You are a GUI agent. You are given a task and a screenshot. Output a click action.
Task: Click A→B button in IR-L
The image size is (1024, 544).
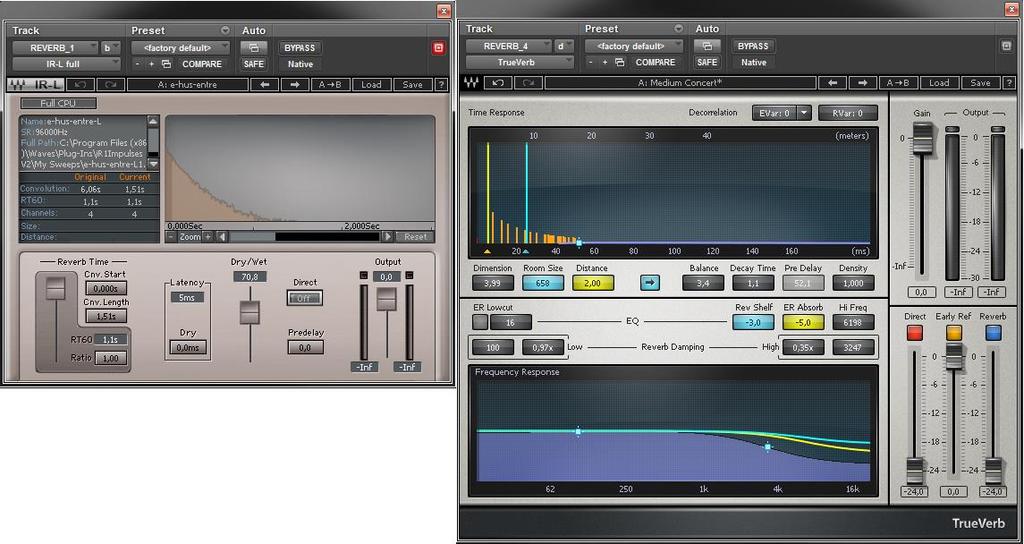click(330, 85)
